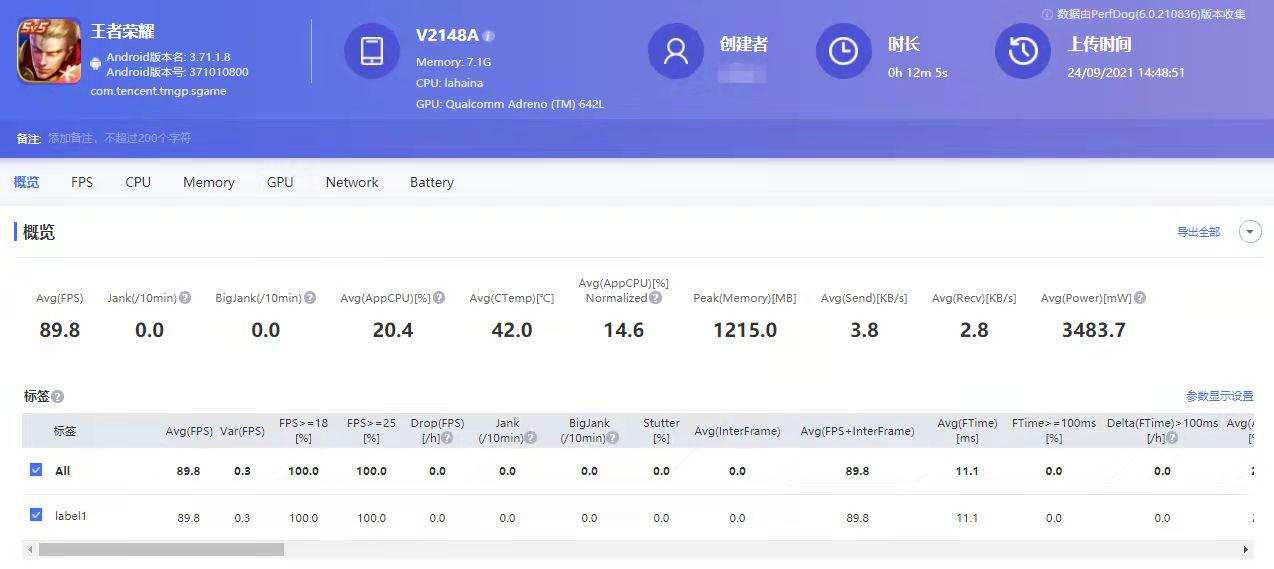Click the Avg(CTemp) value 42.0

coord(512,330)
